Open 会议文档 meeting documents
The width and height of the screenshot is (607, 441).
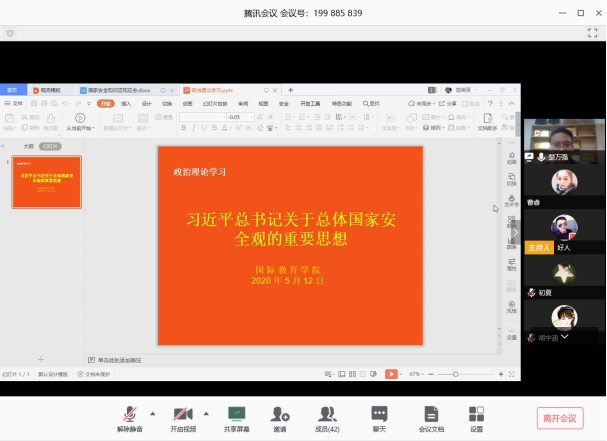click(x=431, y=414)
